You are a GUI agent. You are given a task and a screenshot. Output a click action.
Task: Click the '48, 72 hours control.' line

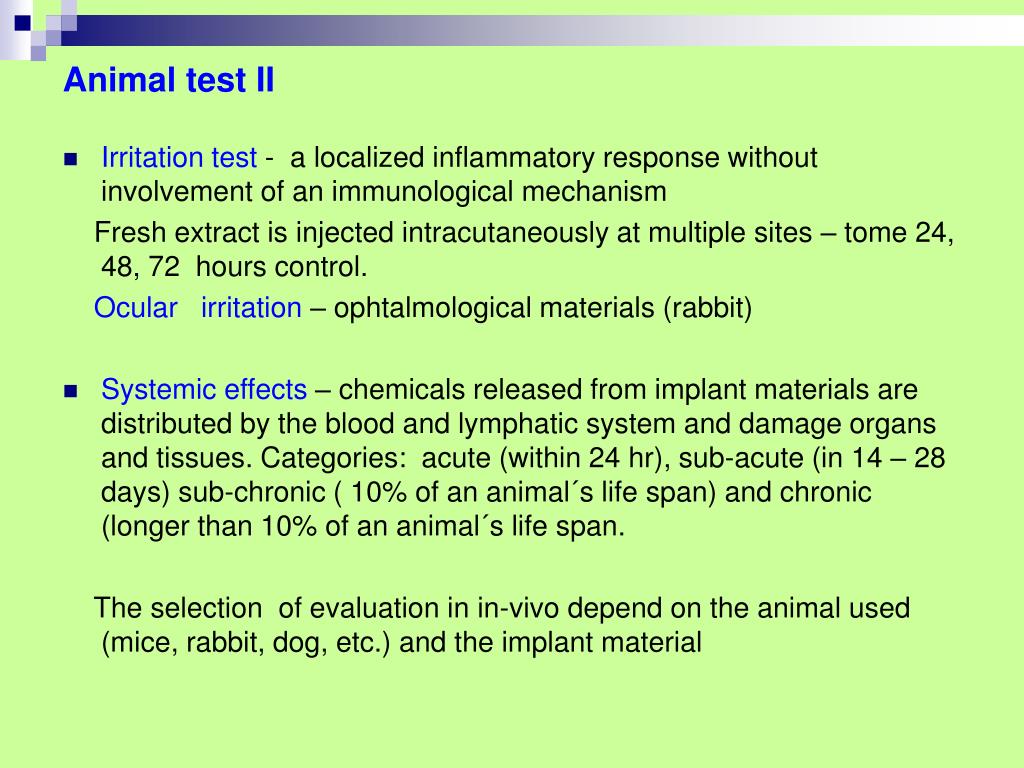(x=234, y=267)
